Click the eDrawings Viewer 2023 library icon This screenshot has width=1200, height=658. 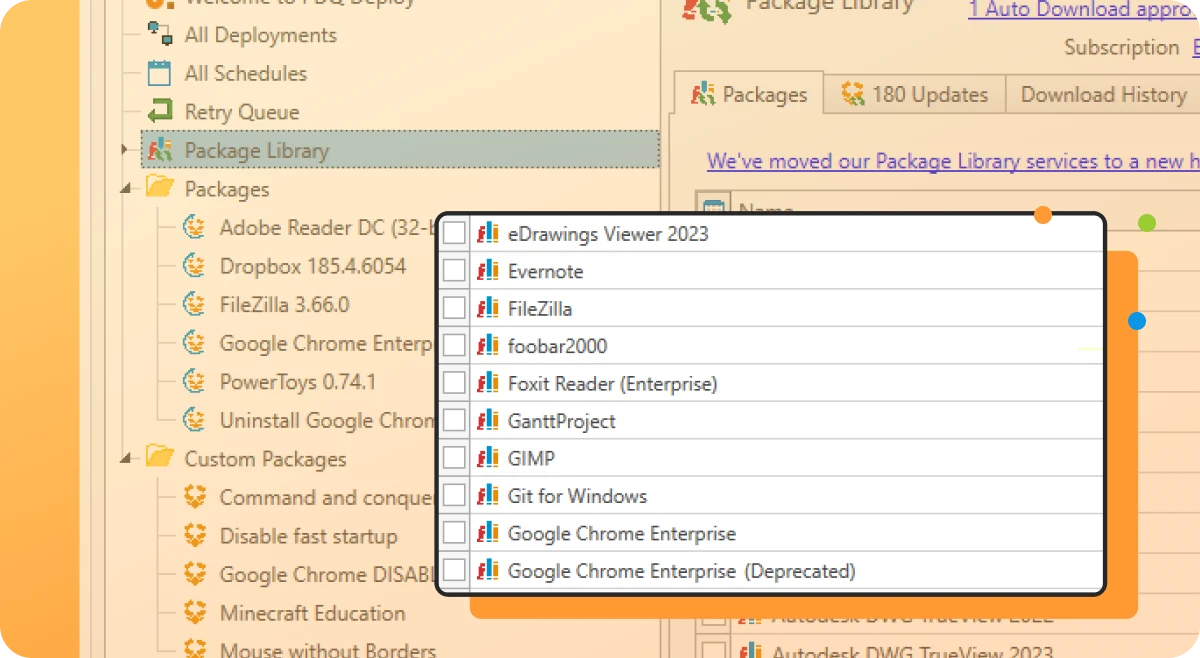[488, 233]
